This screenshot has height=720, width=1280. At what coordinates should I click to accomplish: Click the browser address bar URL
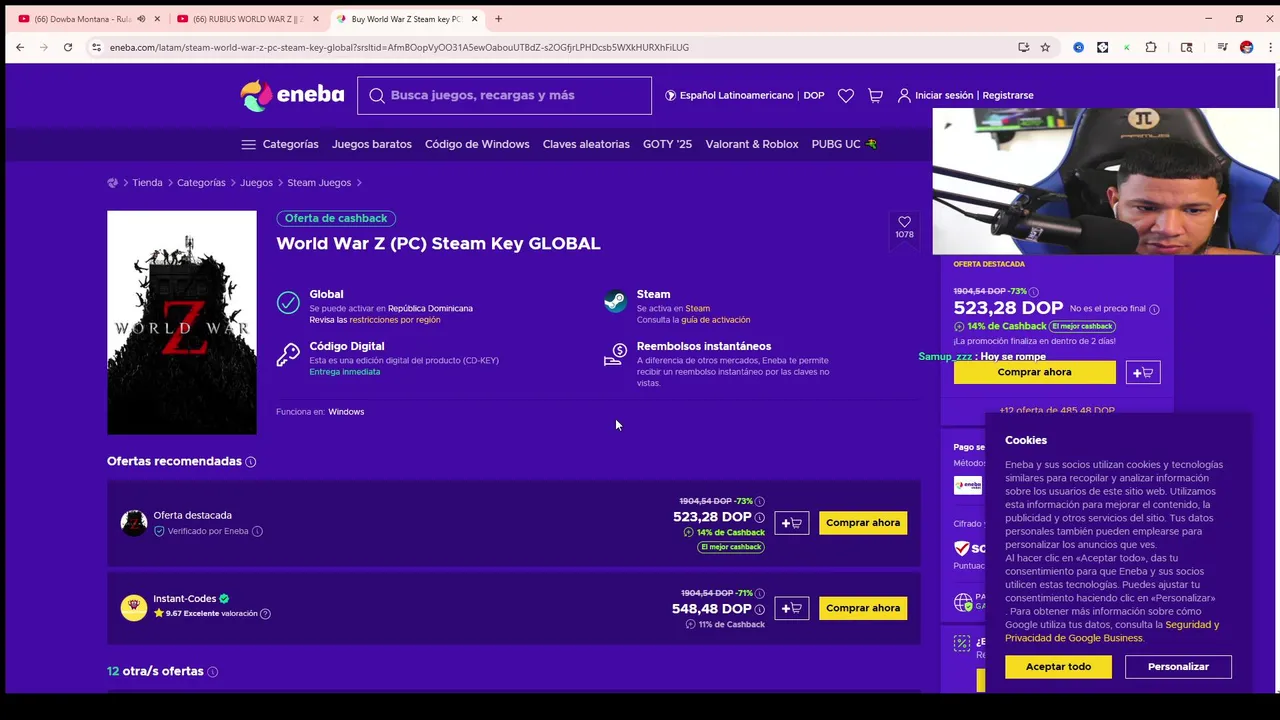(400, 47)
